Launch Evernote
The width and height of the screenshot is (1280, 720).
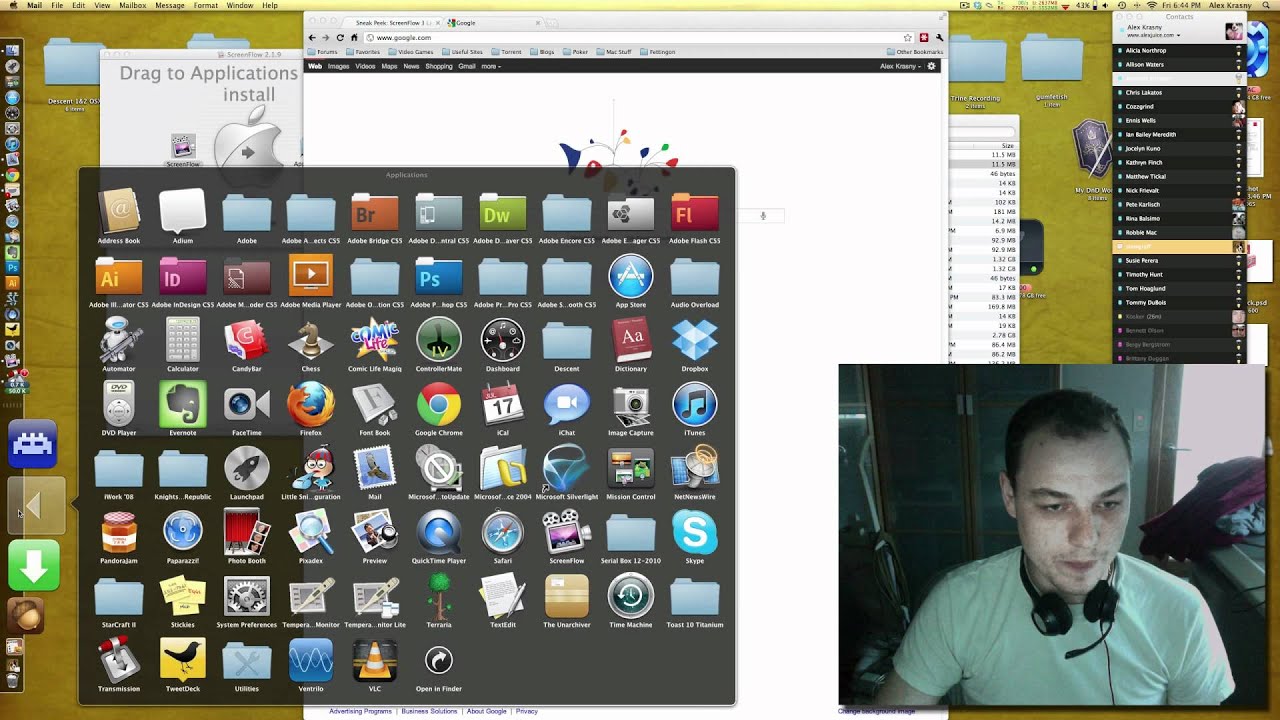point(183,405)
